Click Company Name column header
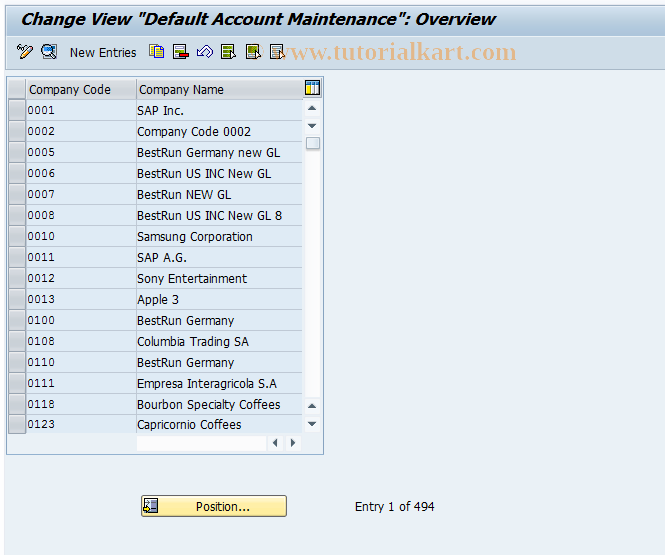The width and height of the screenshot is (665, 555). click(220, 89)
